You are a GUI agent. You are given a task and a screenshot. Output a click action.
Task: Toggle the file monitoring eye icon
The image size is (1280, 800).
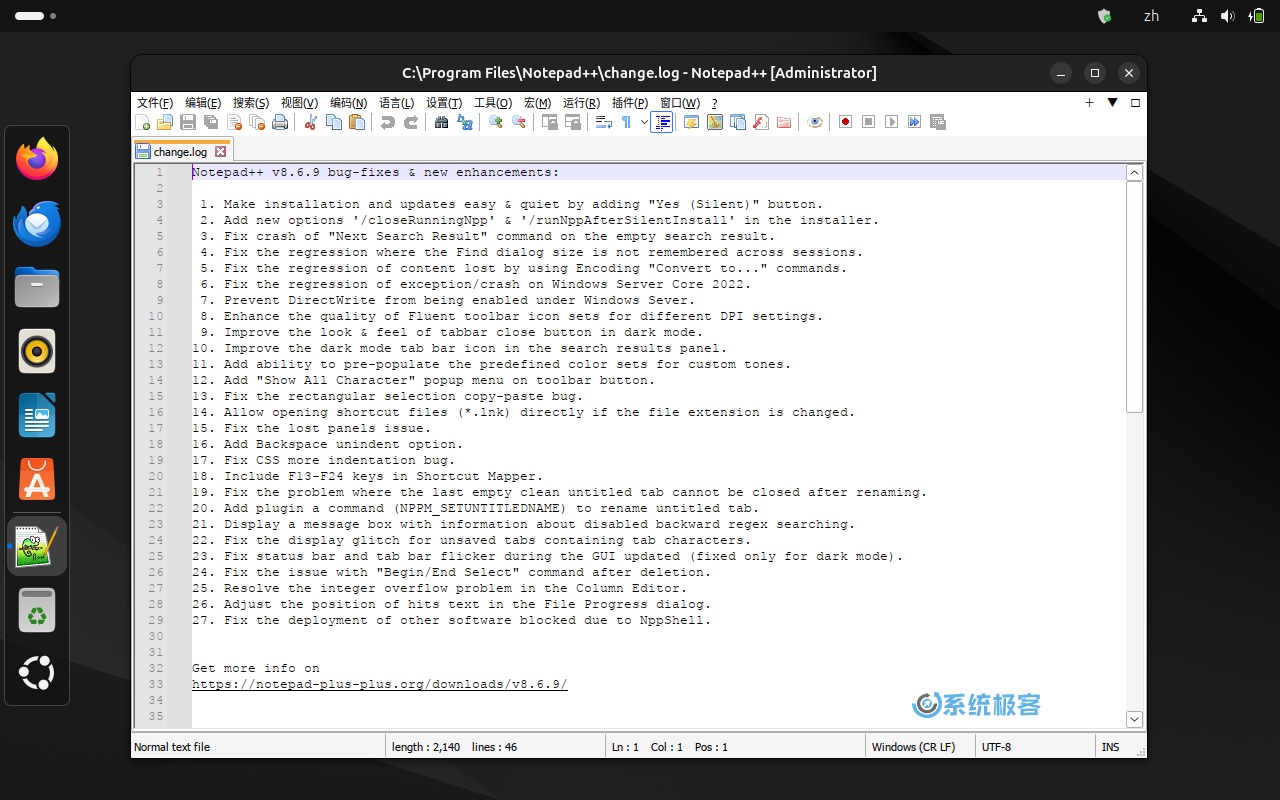[x=815, y=122]
